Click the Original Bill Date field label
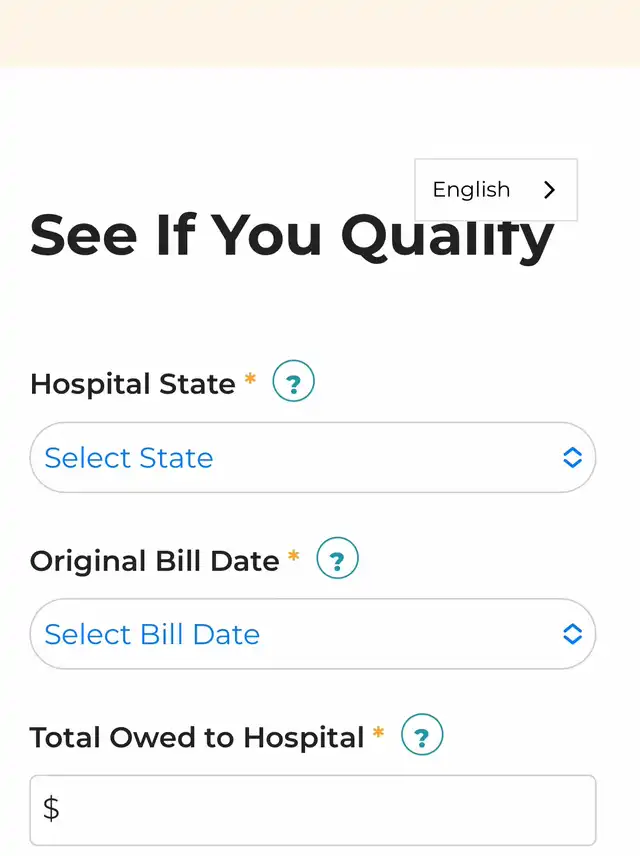This screenshot has height=856, width=640. pos(154,561)
